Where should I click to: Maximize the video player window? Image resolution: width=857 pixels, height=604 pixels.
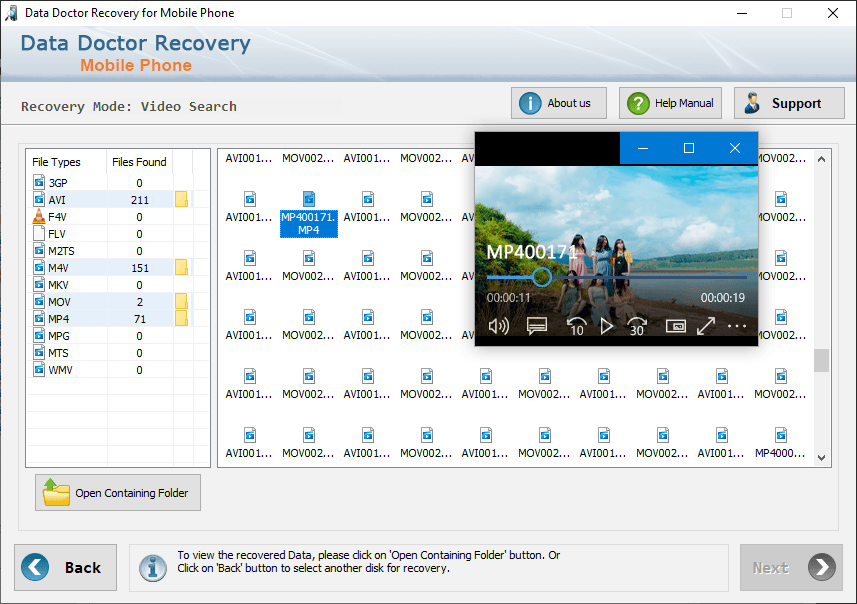tap(689, 148)
